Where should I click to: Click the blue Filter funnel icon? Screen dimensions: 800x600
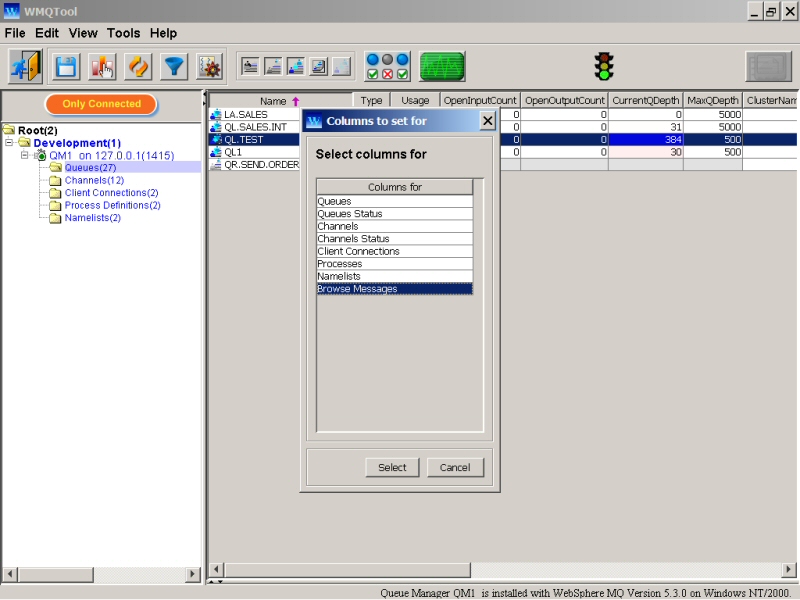(x=174, y=67)
